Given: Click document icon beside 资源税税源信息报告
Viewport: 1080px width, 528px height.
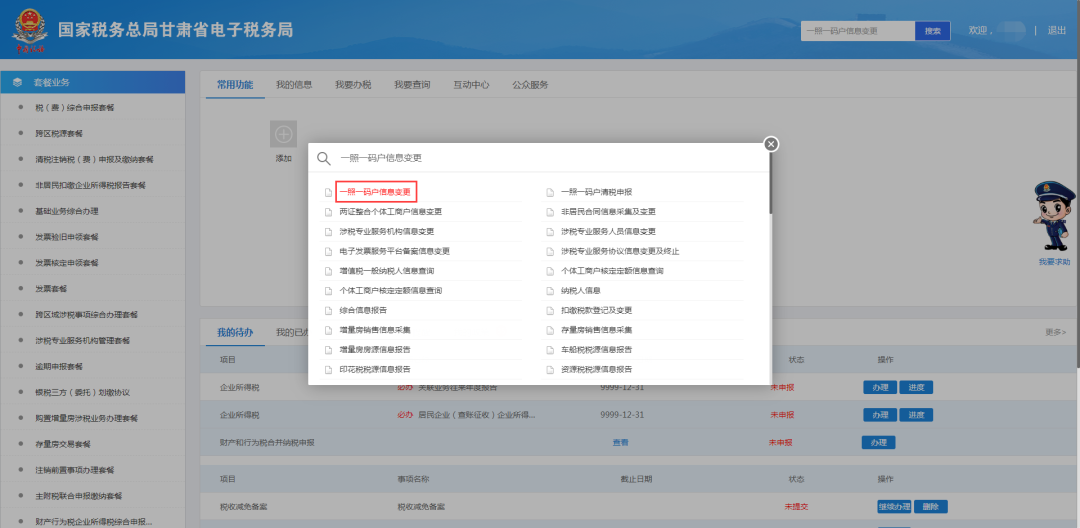Looking at the screenshot, I should coord(550,370).
